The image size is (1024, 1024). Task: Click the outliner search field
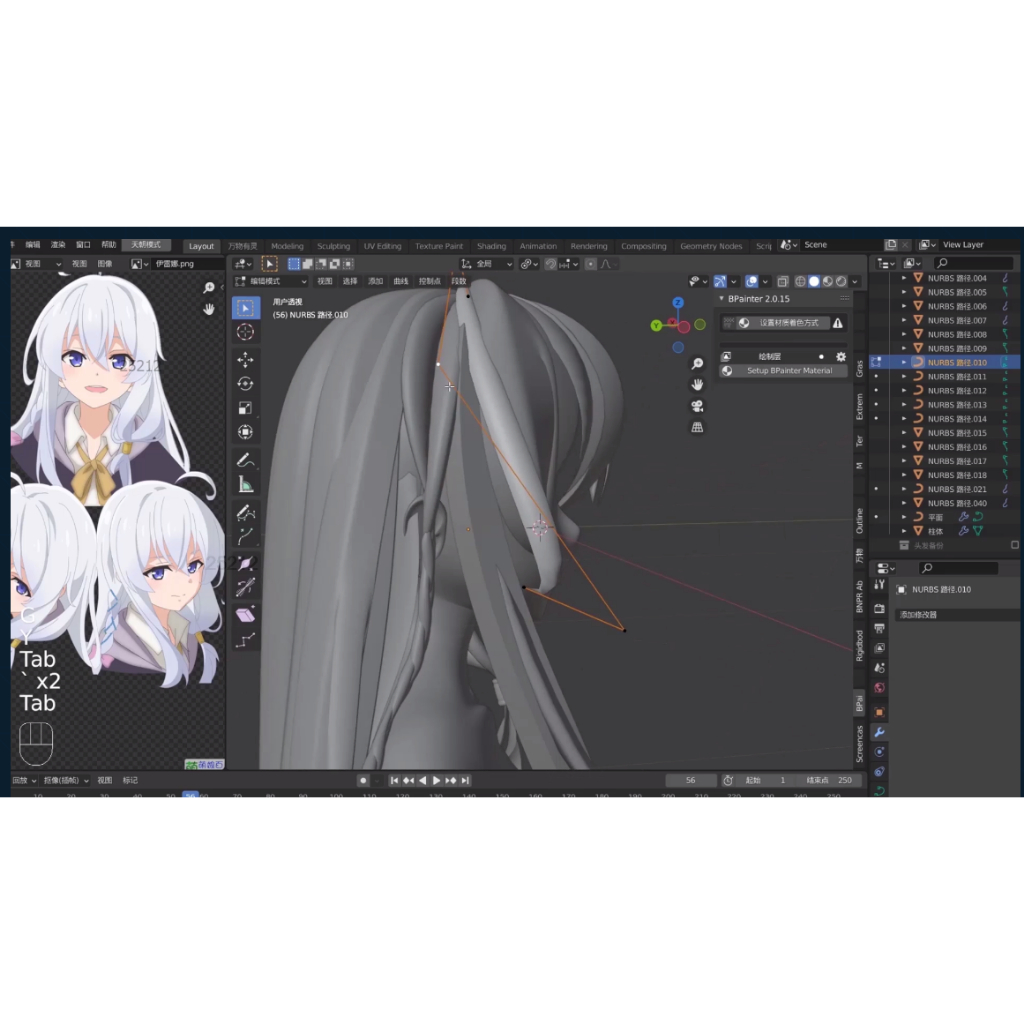tap(974, 263)
